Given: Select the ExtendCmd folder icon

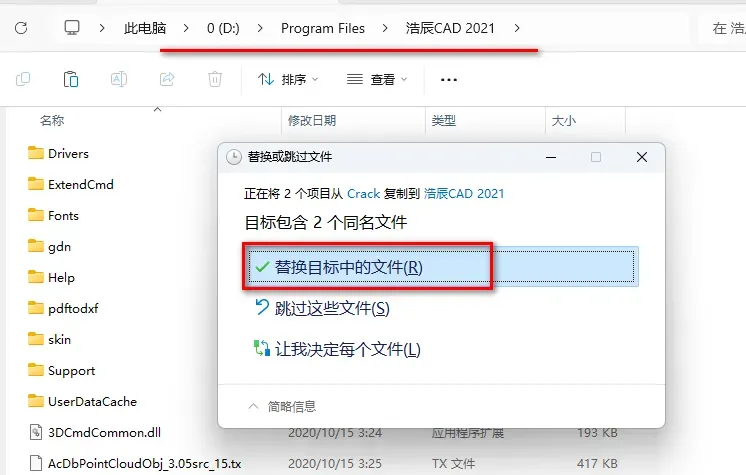Looking at the screenshot, I should (36, 184).
